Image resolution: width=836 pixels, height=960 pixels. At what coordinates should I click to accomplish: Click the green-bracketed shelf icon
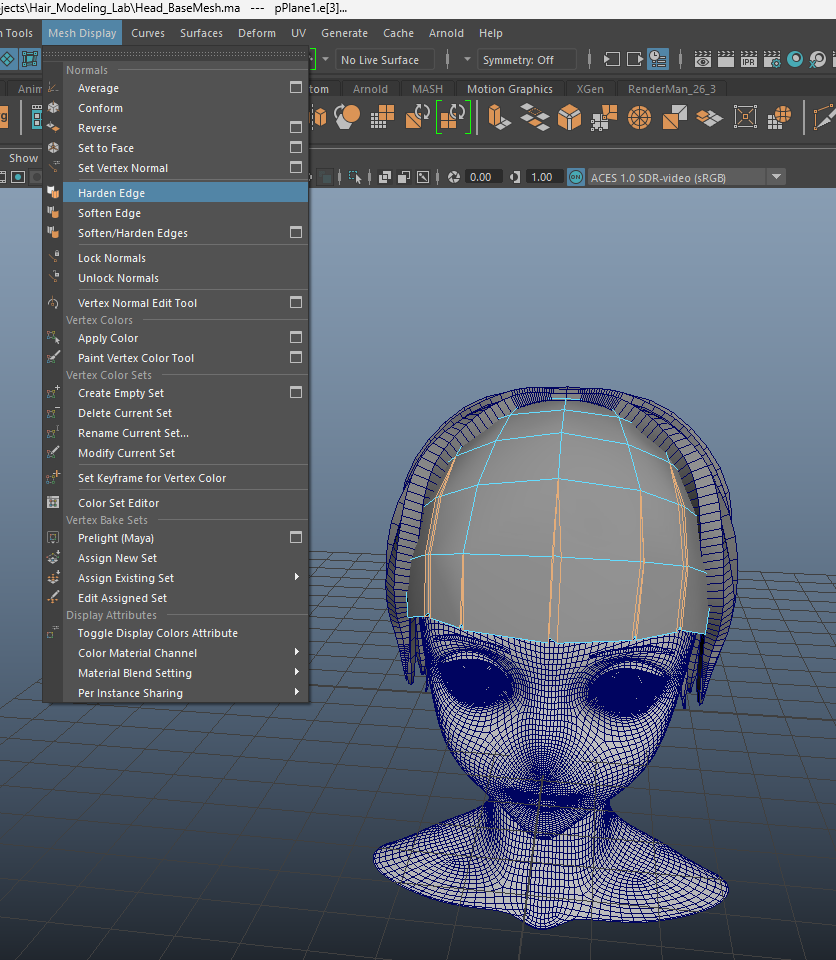click(x=453, y=116)
